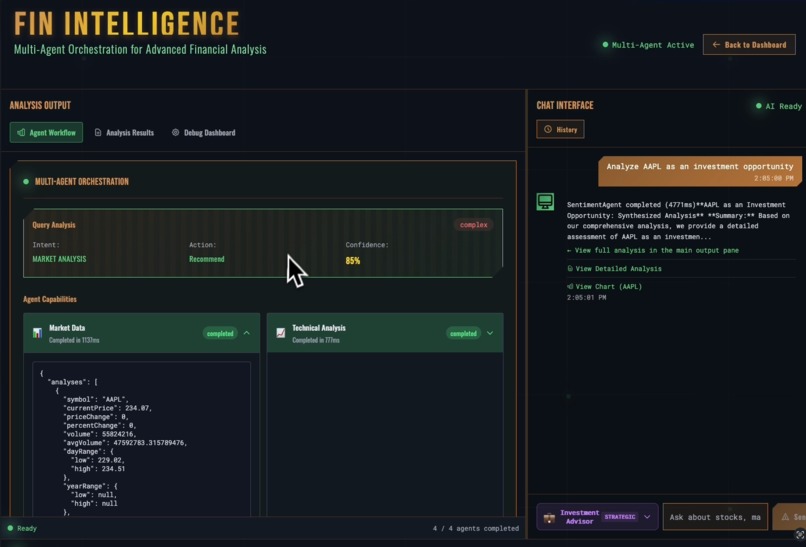Viewport: 806px width, 547px height.
Task: Click the 85% confidence value
Action: (x=353, y=261)
